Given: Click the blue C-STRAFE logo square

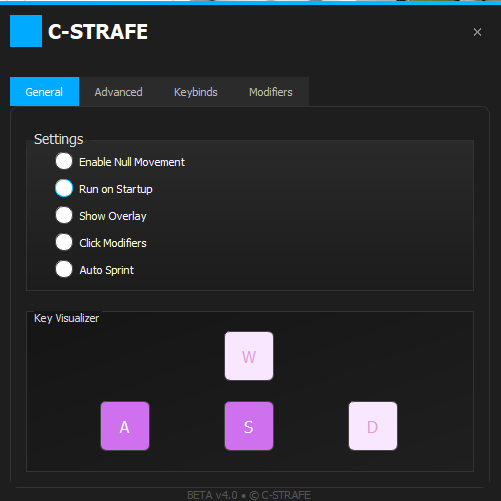Looking at the screenshot, I should pos(26,31).
